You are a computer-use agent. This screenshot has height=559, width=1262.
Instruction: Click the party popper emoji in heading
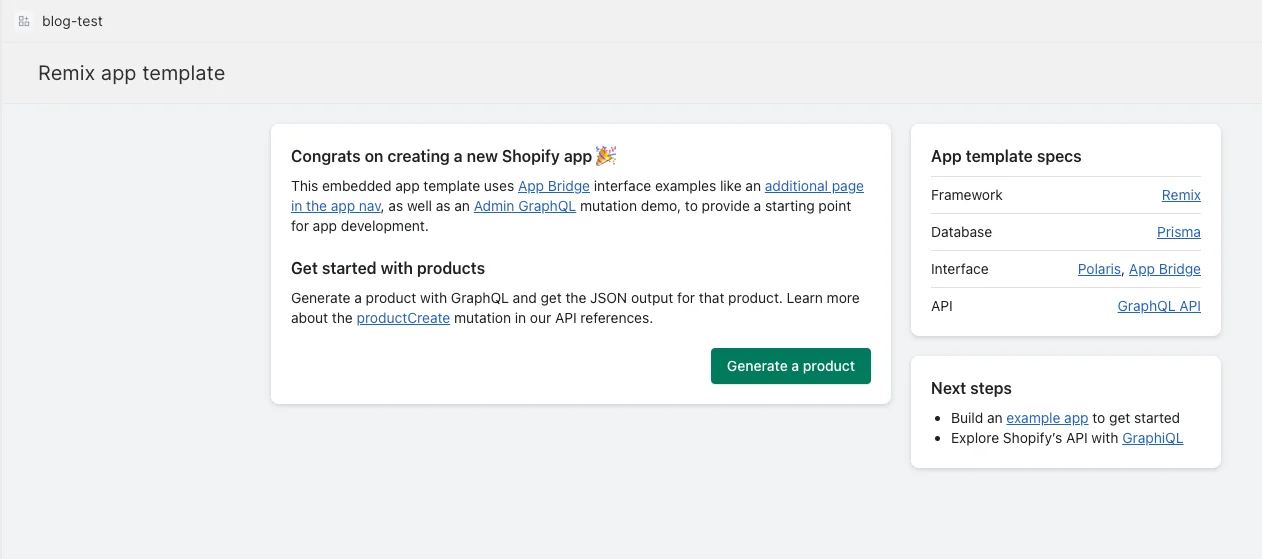pos(606,155)
